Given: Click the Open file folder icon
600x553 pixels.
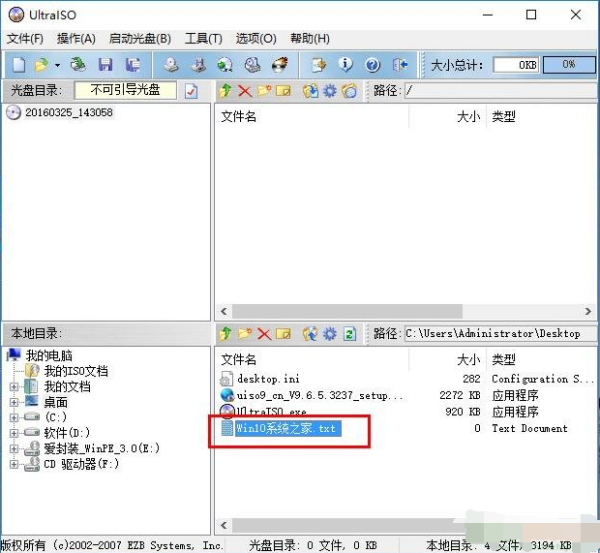Looking at the screenshot, I should (x=41, y=65).
